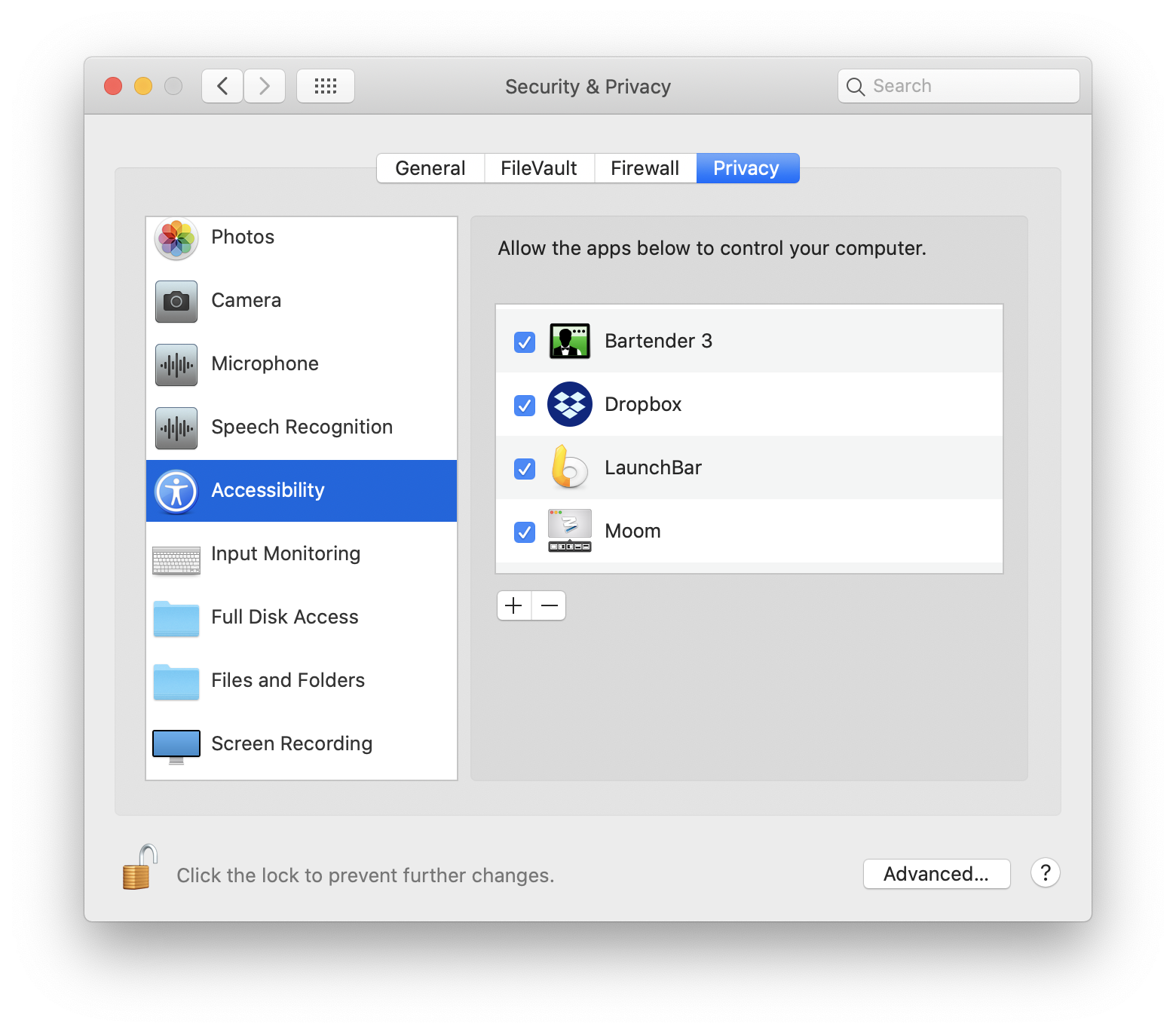Click in the Search field

click(x=959, y=86)
